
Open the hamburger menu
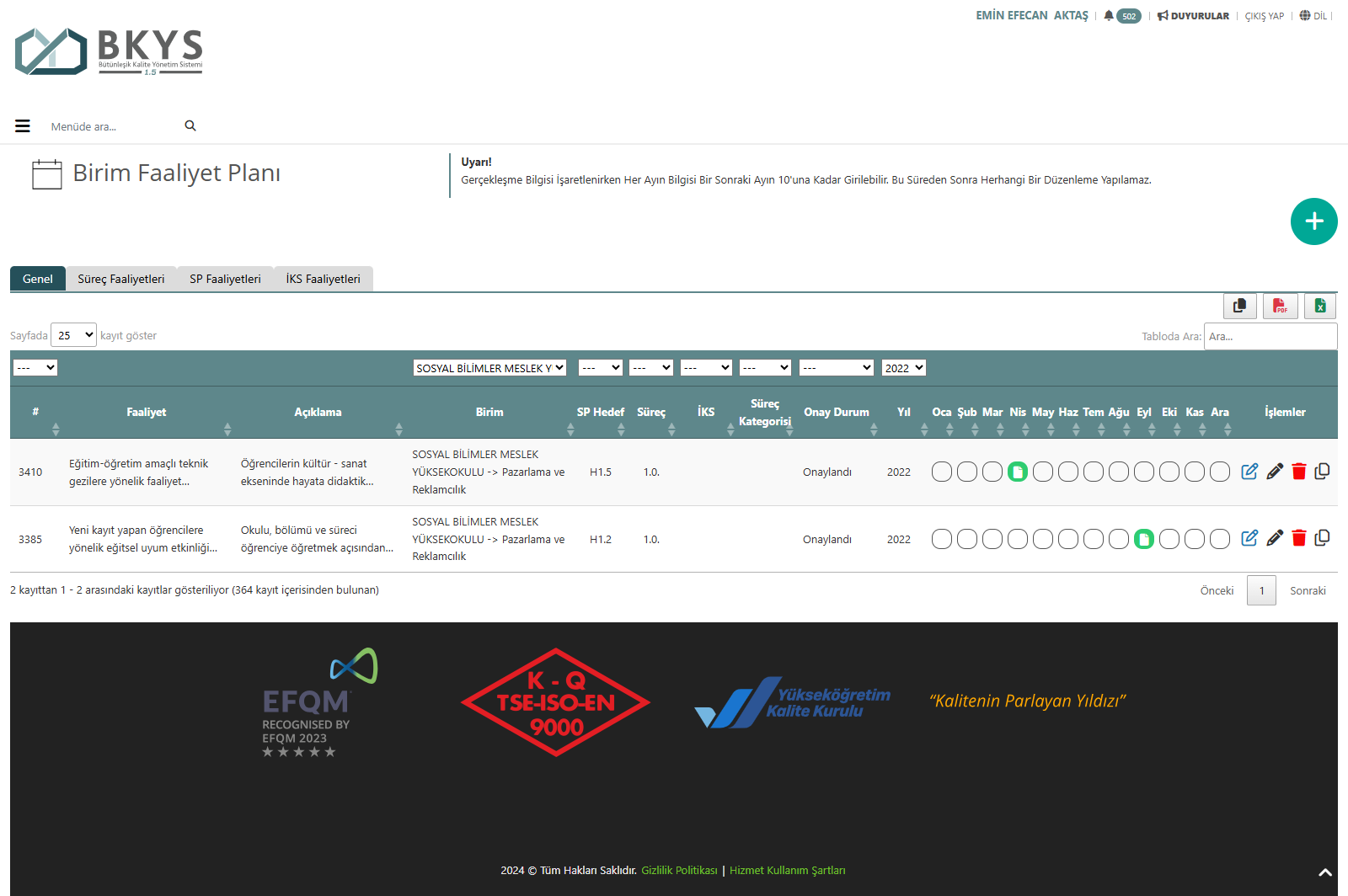click(x=23, y=126)
